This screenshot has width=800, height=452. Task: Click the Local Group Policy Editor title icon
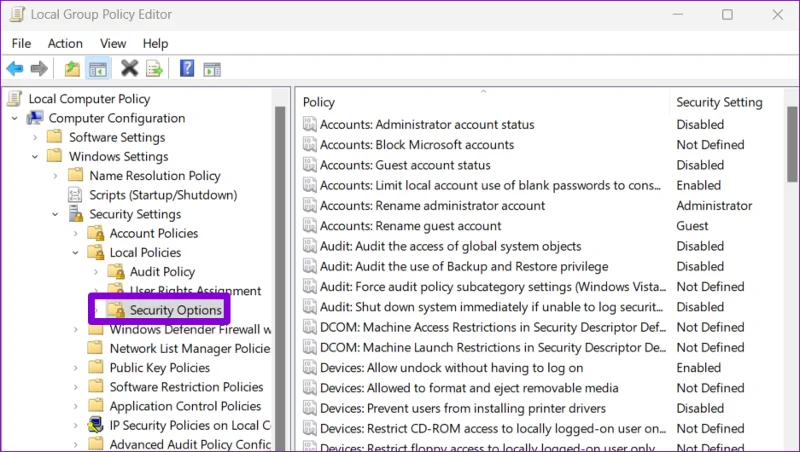[x=18, y=14]
